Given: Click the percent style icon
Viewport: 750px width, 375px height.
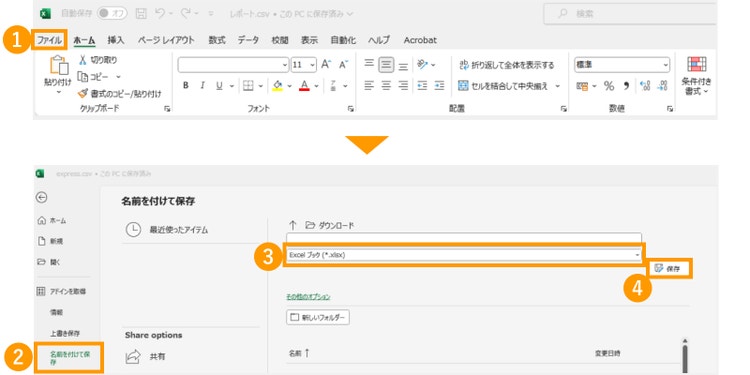Looking at the screenshot, I should pyautogui.click(x=609, y=86).
